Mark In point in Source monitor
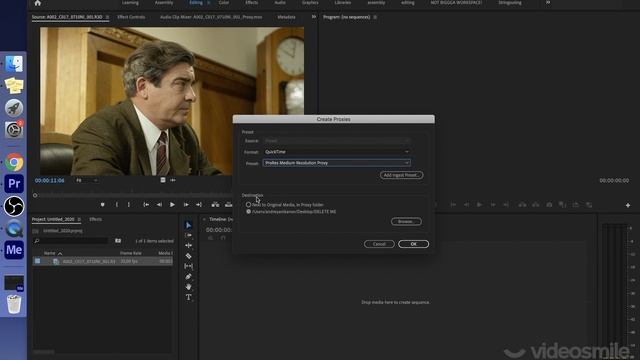Screen dimensions: 640x360 point(117,204)
